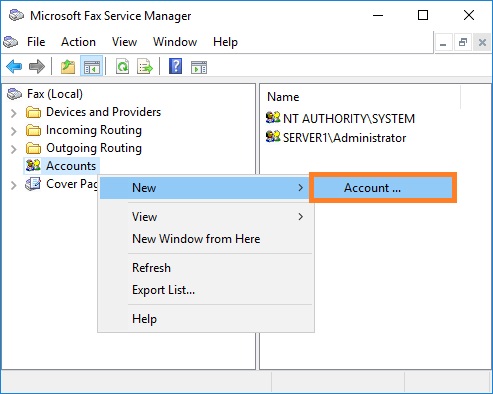Select NT AUTHORITY\SYSTEM in list
The image size is (493, 394).
pos(349,119)
